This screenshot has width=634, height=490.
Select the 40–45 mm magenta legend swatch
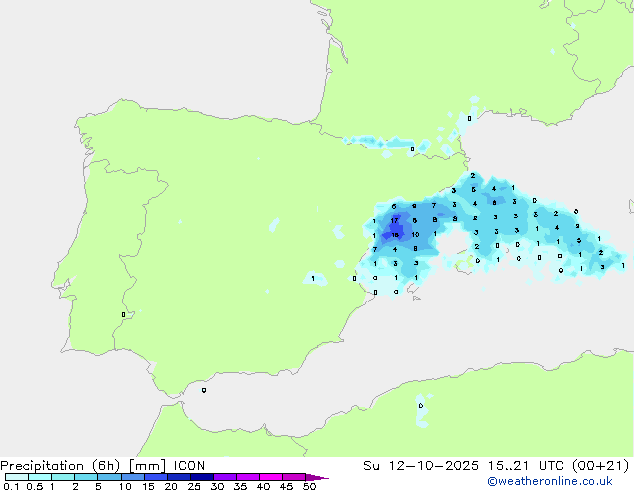pos(271,477)
